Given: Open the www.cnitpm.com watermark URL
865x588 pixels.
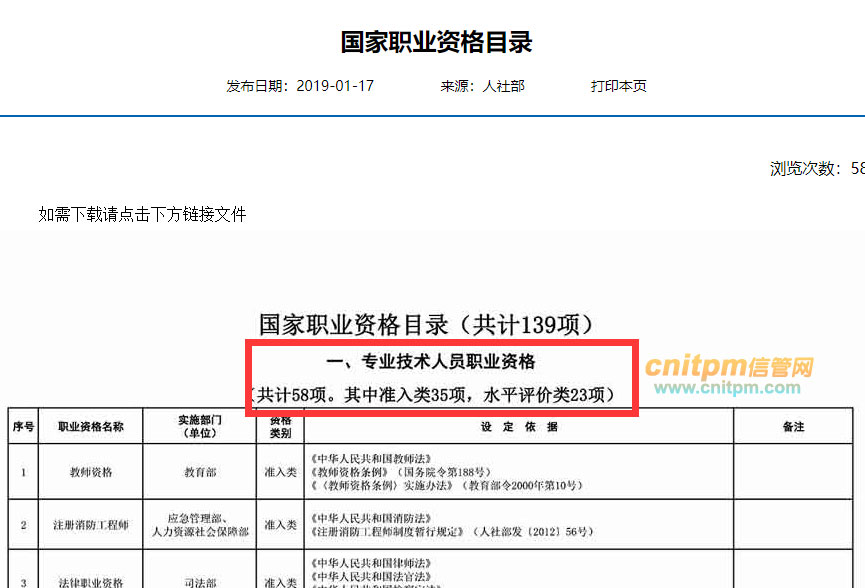Looking at the screenshot, I should [x=729, y=388].
